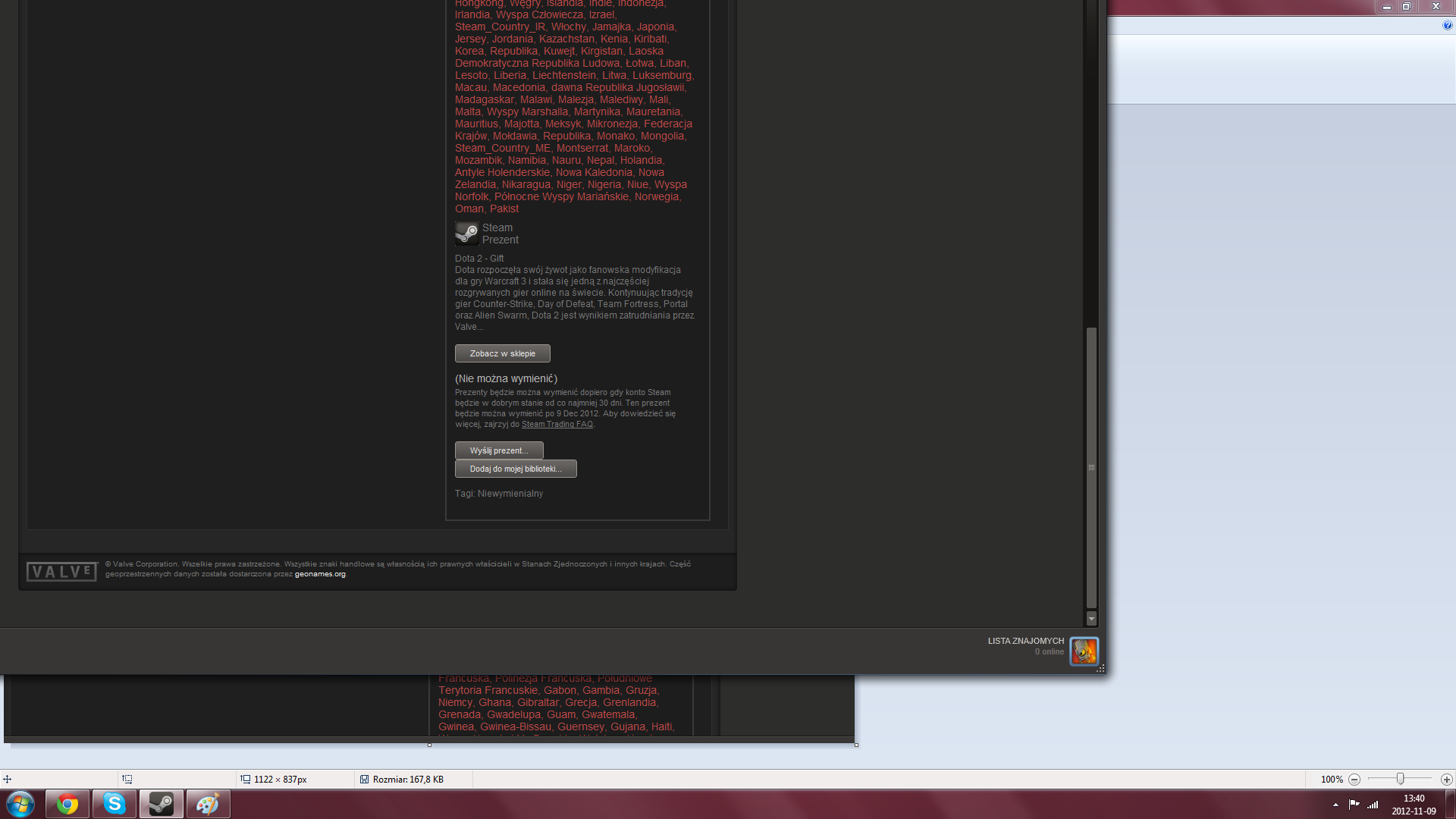Click the "Mauretania" country name
Screen dimensions: 1456x819
(x=654, y=112)
